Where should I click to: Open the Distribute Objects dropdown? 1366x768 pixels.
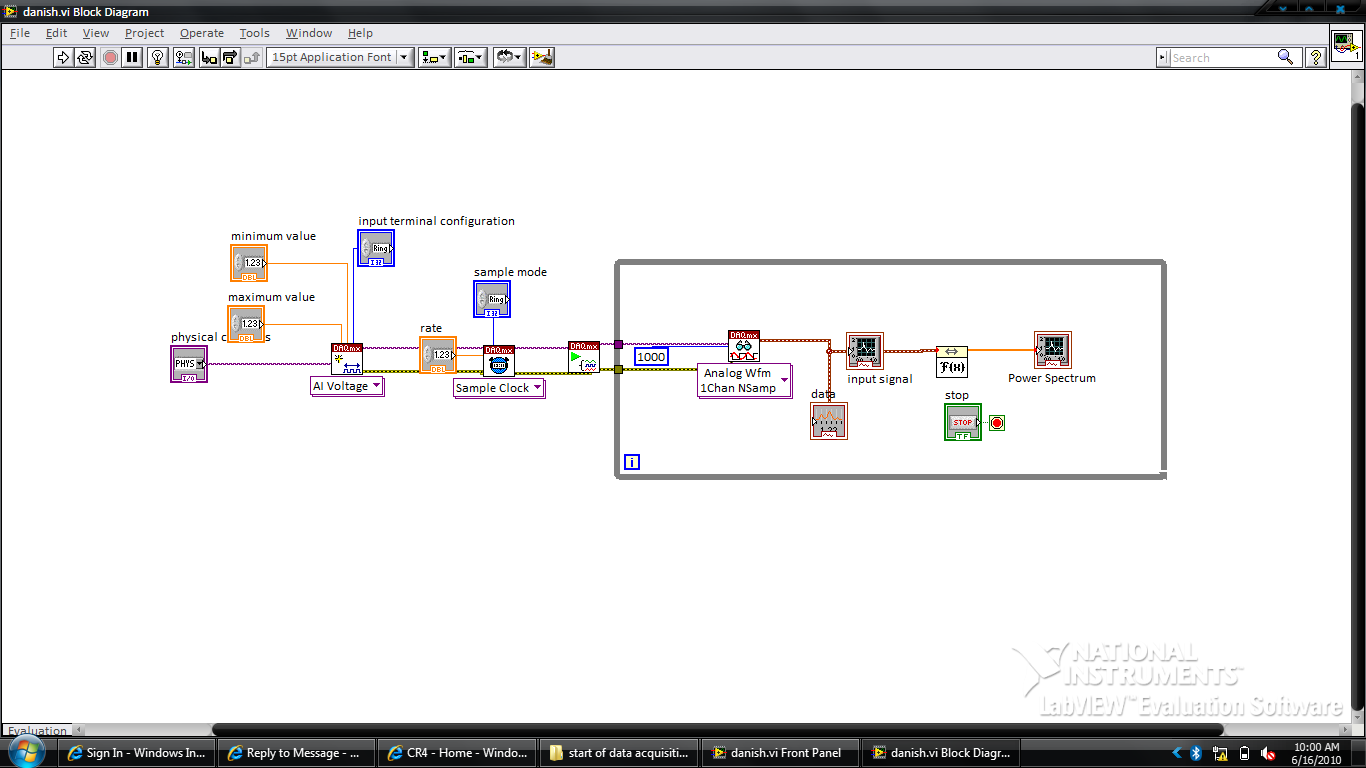click(471, 57)
